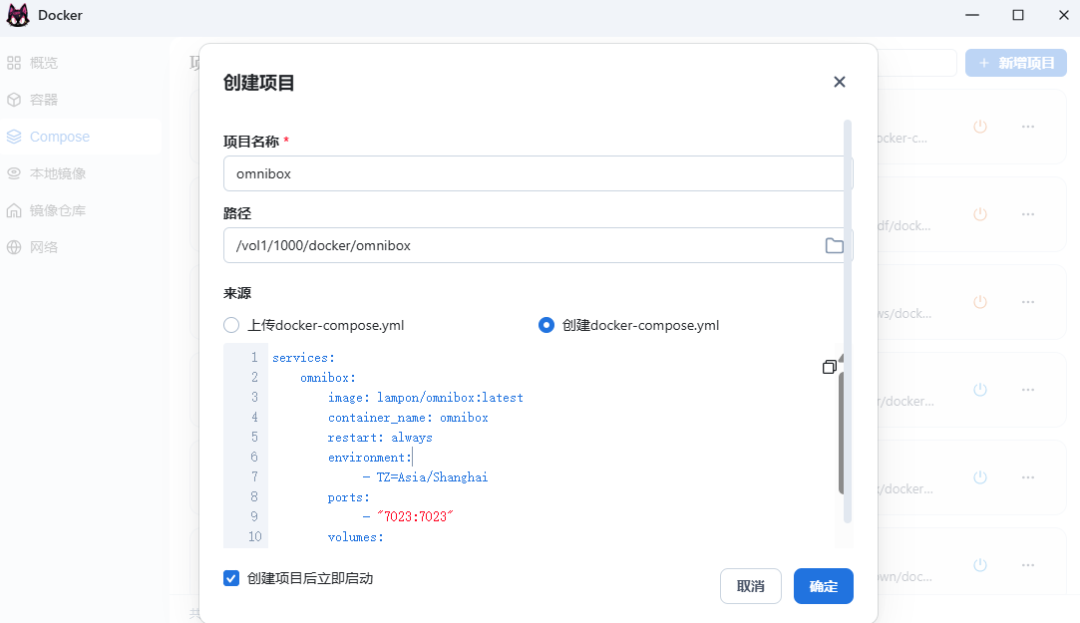Click the copy icon on the YAML editor
Viewport: 1080px width, 623px height.
click(829, 366)
